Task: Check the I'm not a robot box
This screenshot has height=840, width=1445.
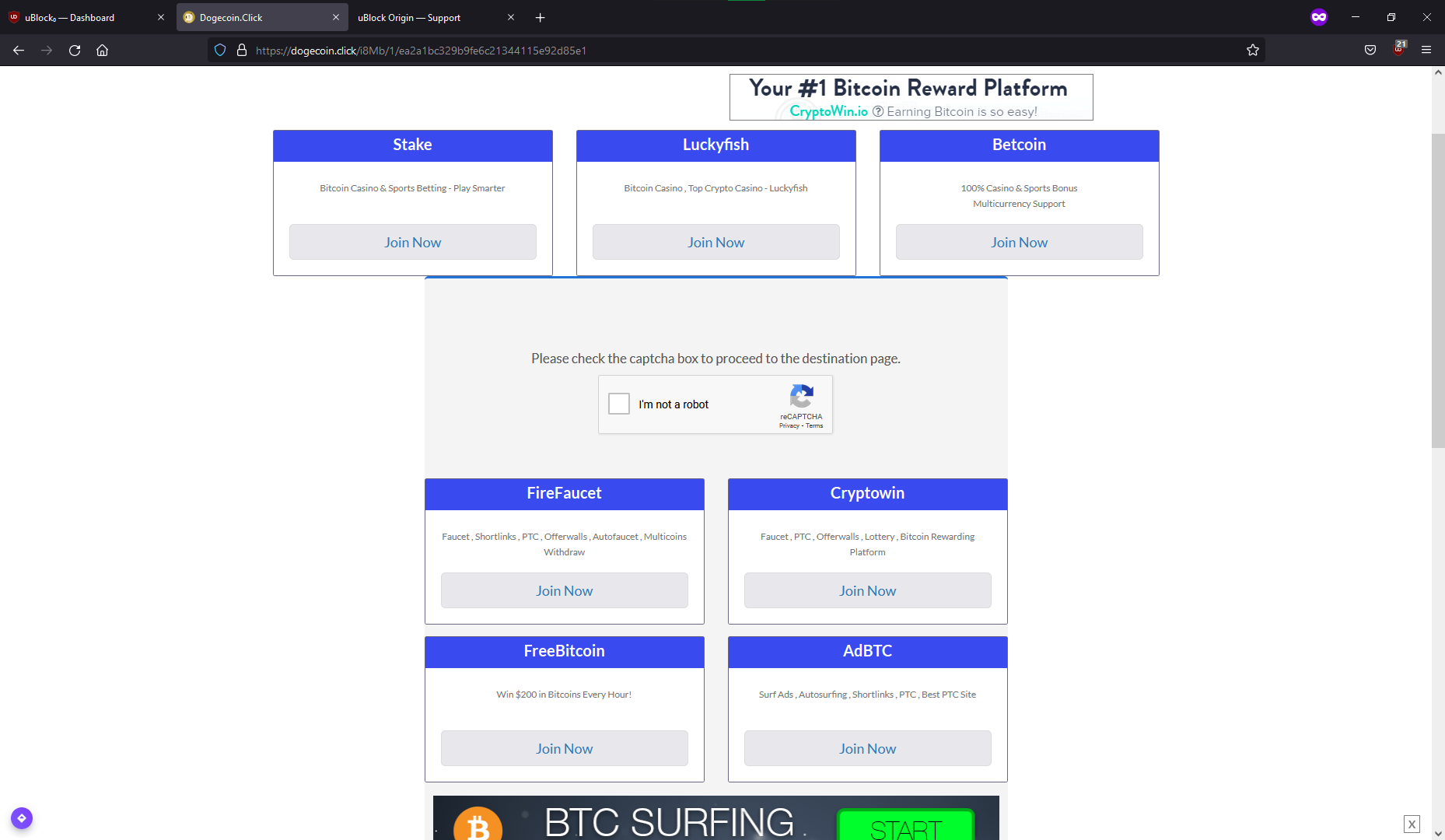Action: click(618, 404)
